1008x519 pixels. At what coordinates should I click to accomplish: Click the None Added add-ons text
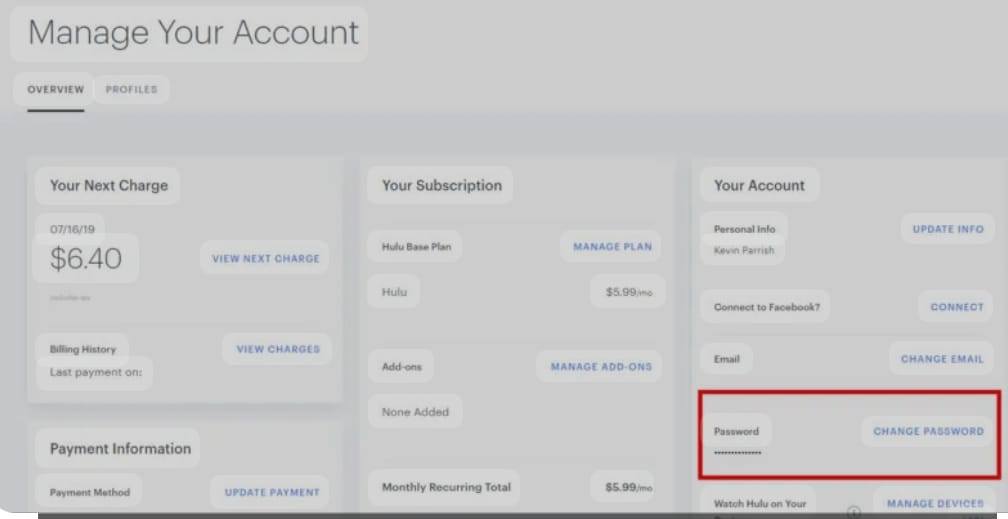coord(415,412)
